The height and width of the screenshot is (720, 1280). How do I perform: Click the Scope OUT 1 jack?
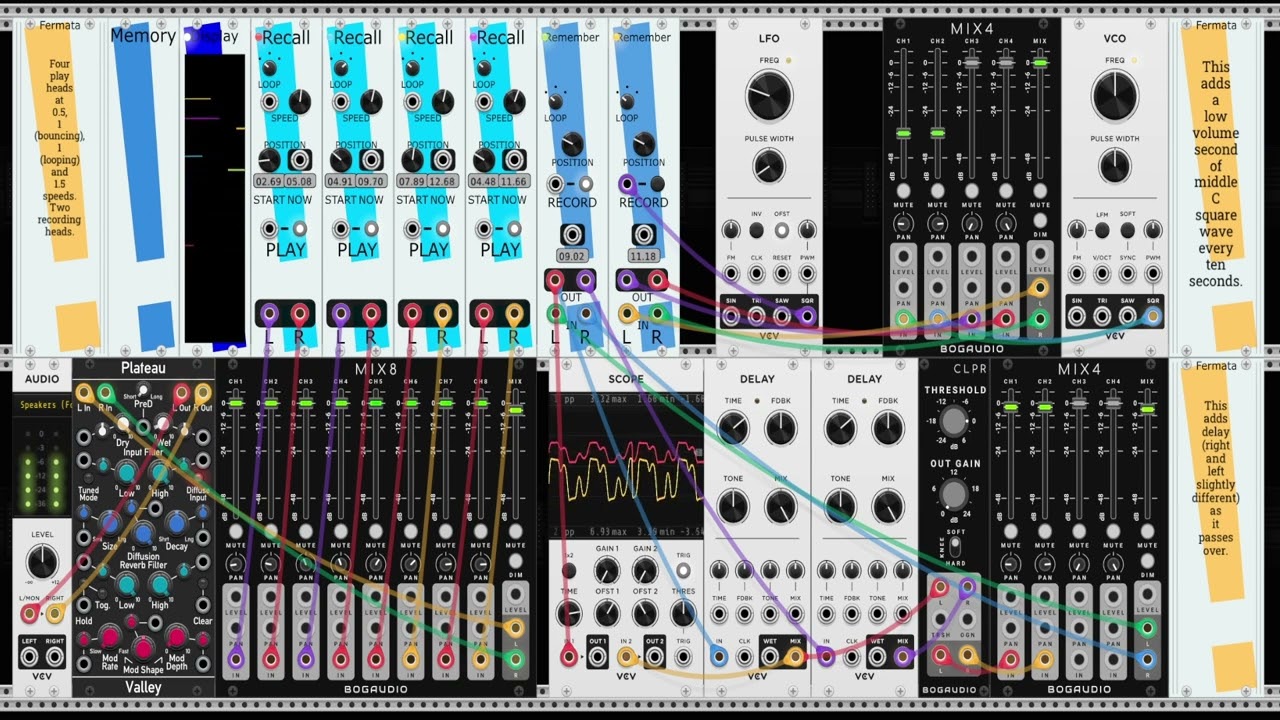pyautogui.click(x=597, y=656)
